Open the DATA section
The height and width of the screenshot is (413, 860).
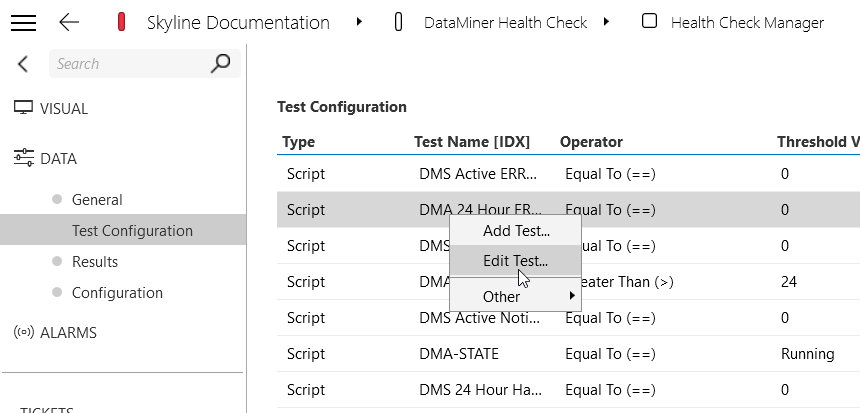coord(58,159)
